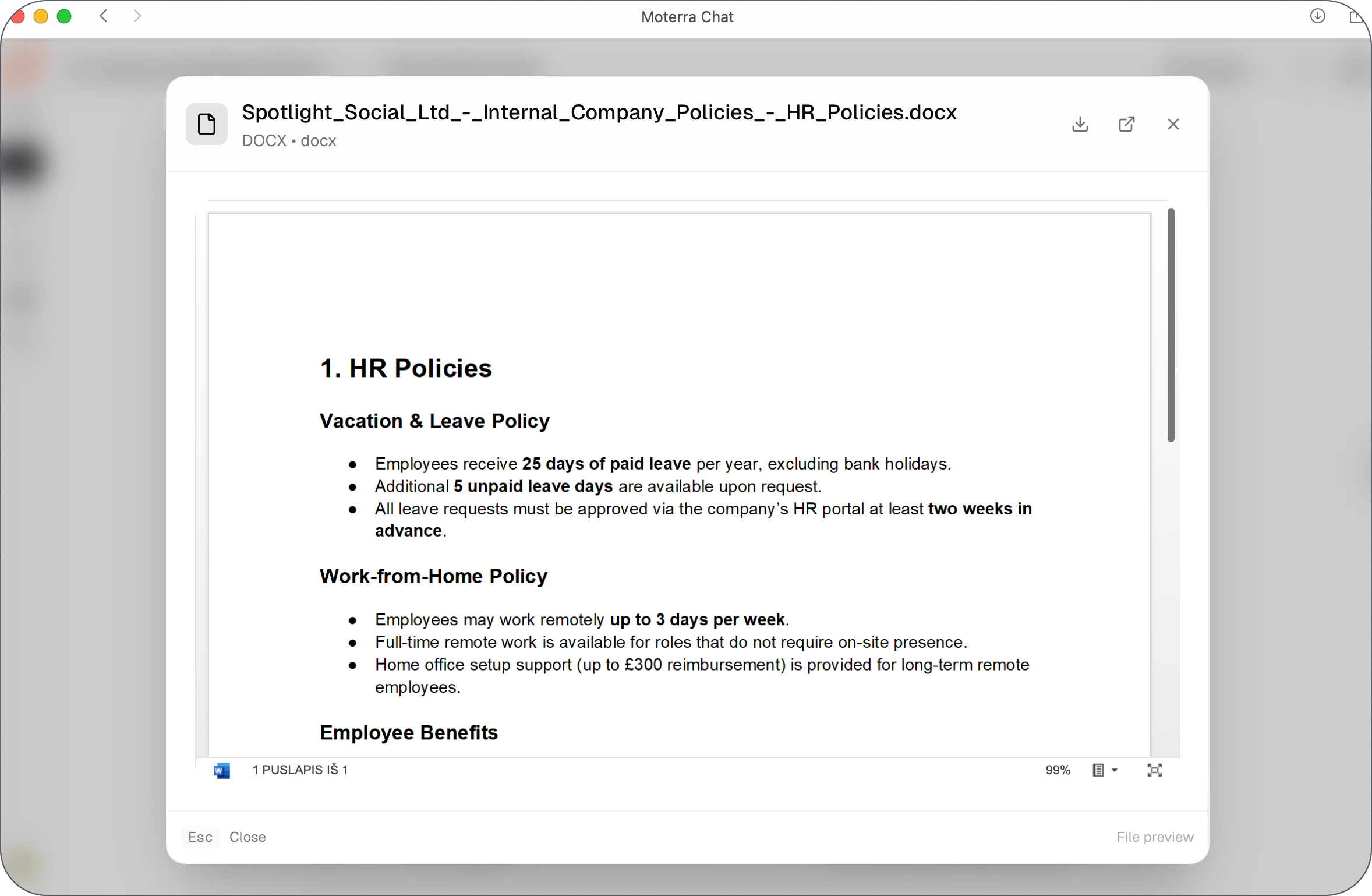Open downloads icon in window title bar
The image size is (1372, 896).
[x=1317, y=16]
